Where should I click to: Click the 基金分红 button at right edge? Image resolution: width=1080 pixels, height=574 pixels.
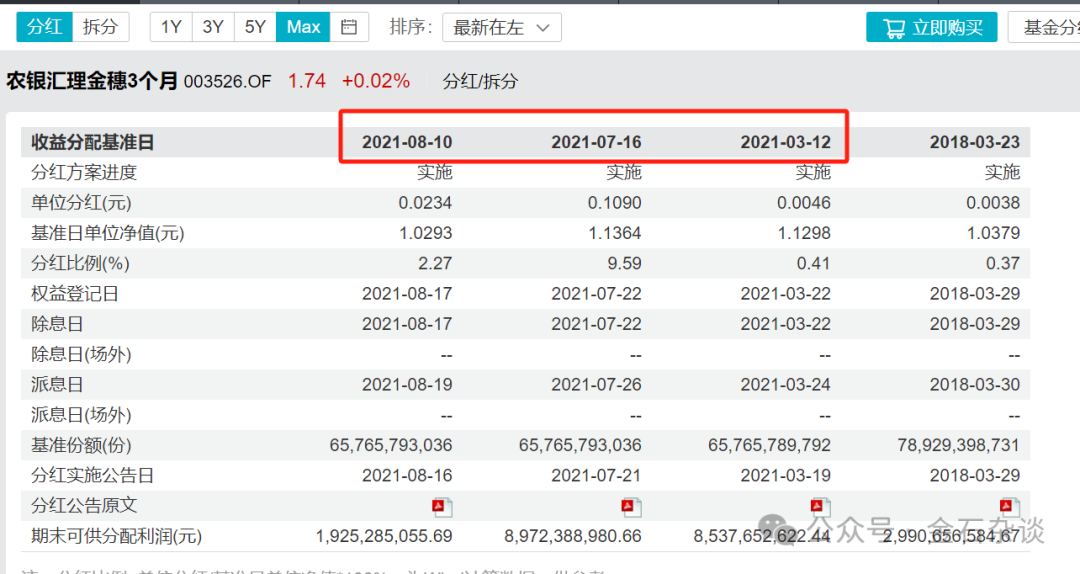1045,28
